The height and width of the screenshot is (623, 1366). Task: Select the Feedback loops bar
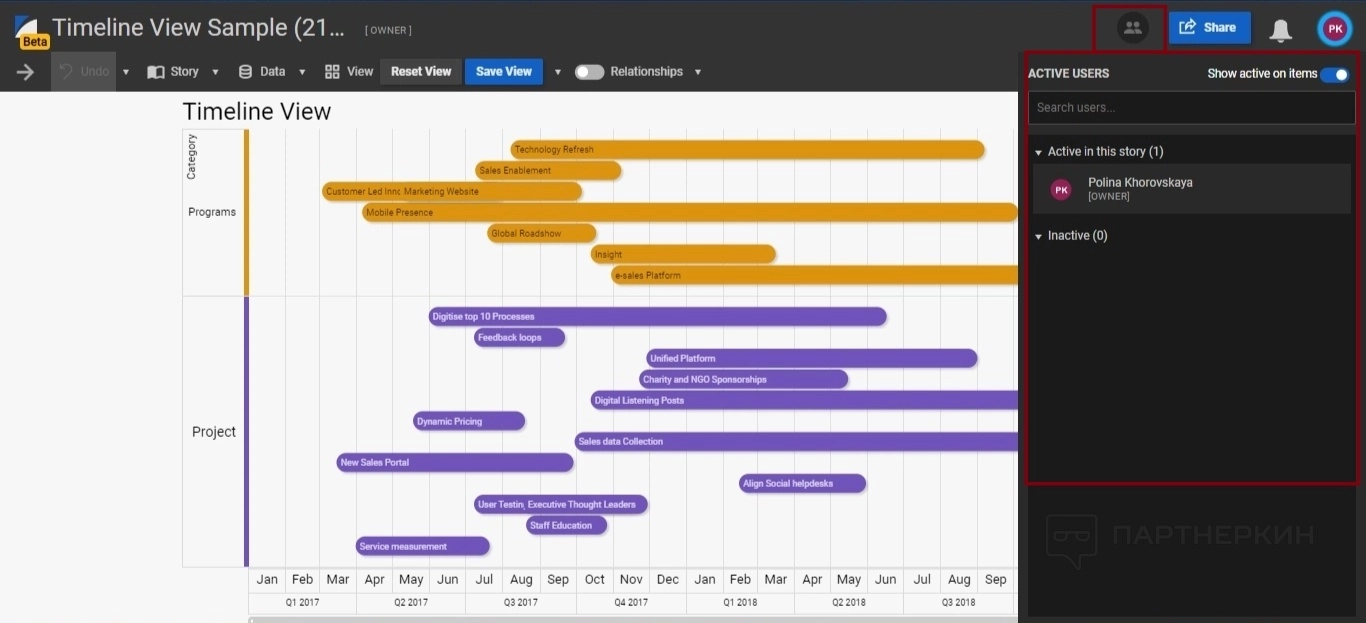pos(519,338)
